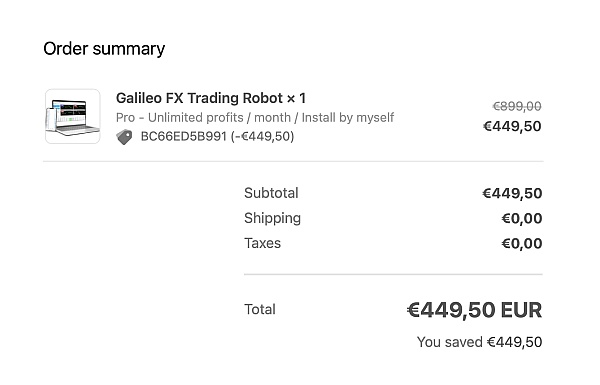Click the Subtotal label
Screen dimensions: 600x385
[271, 193]
